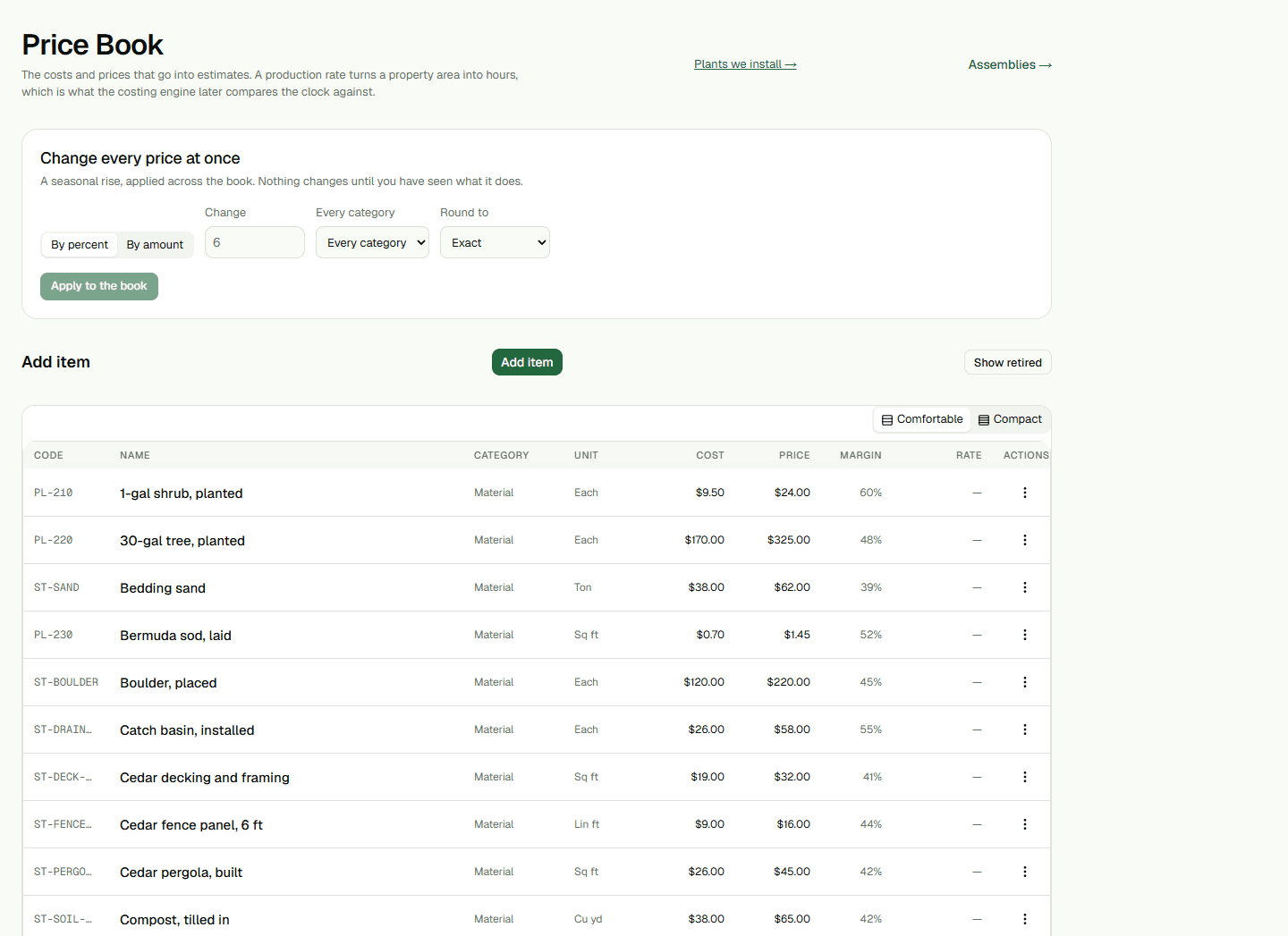The image size is (1288, 936).
Task: Open actions menu for Cedar fence panel, 6 ft
Action: coord(1025,824)
